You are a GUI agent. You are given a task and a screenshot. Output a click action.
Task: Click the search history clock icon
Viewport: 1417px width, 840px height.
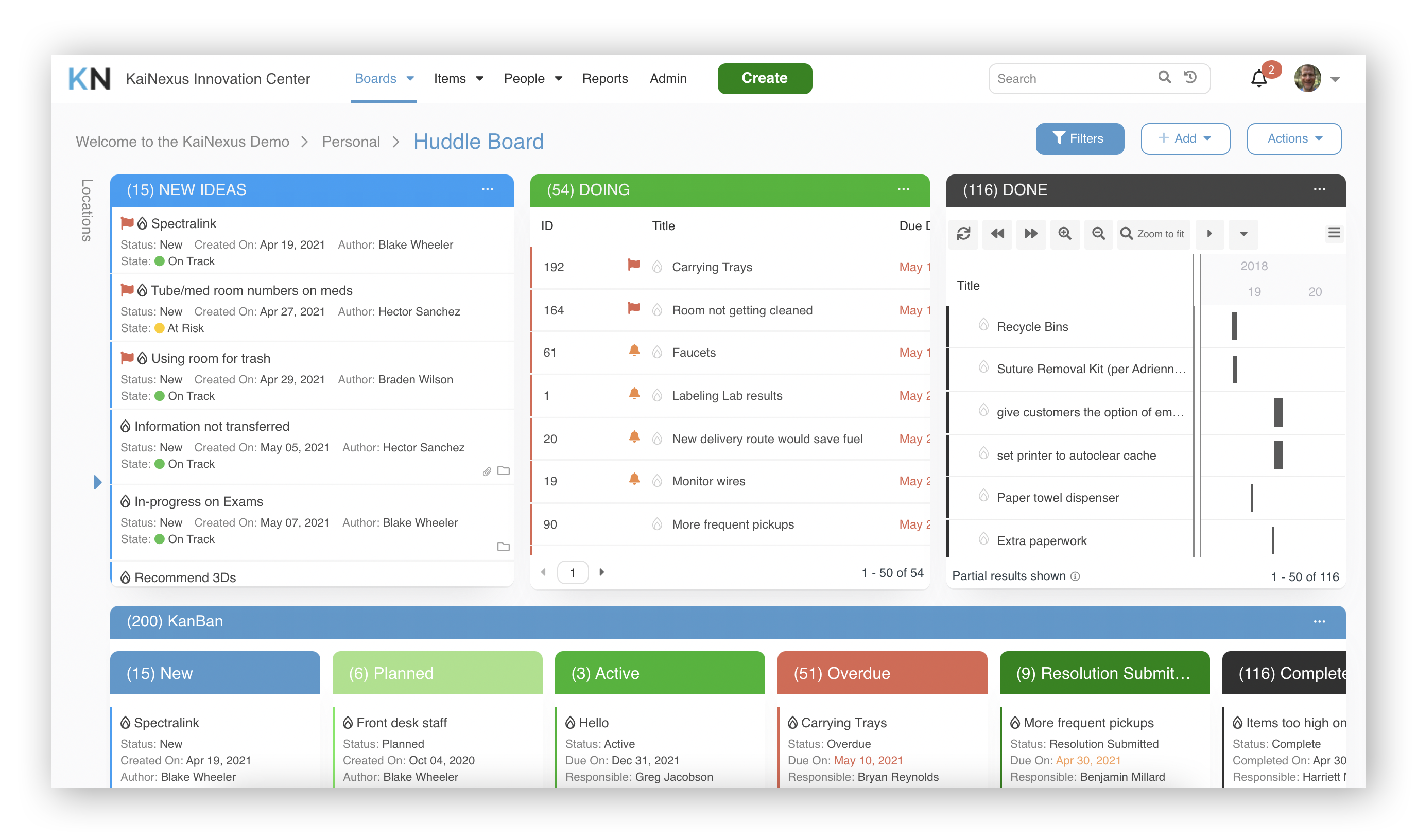1190,78
